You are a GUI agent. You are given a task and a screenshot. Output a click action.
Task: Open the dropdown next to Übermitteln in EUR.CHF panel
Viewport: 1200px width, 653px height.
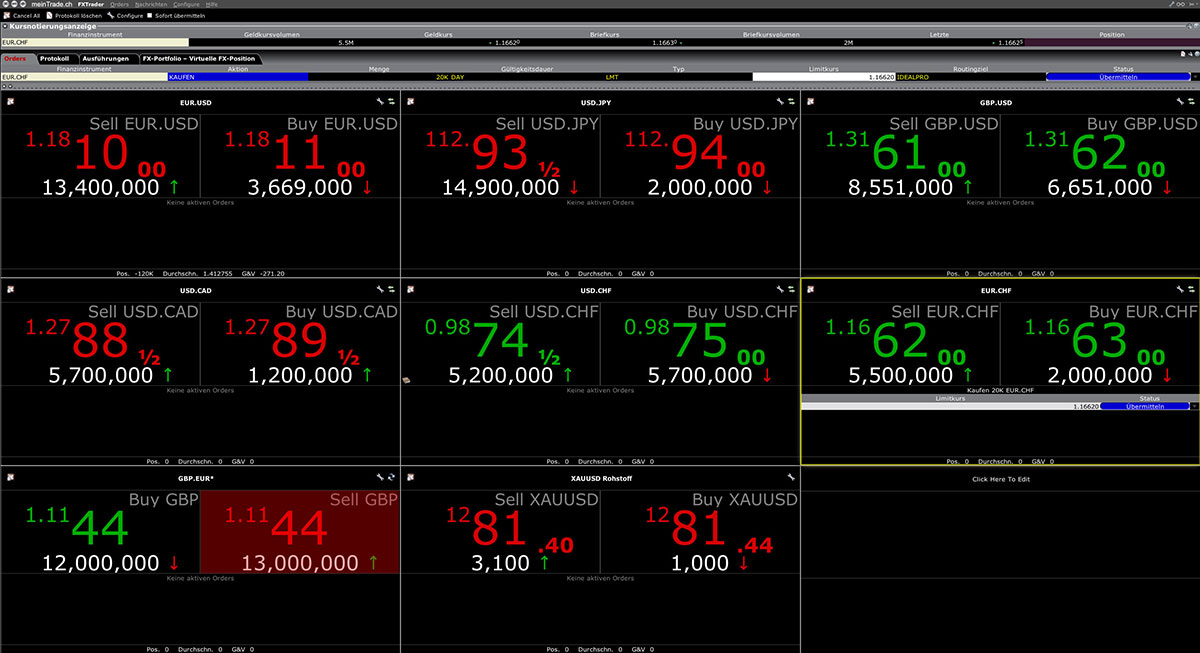[x=1193, y=406]
